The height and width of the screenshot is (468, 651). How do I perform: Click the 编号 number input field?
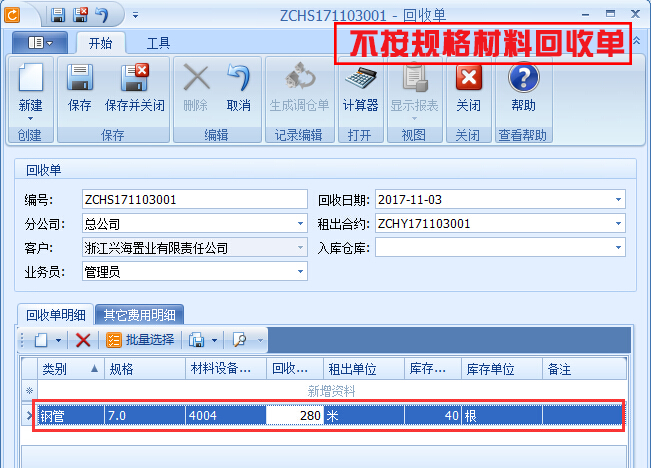[194, 199]
